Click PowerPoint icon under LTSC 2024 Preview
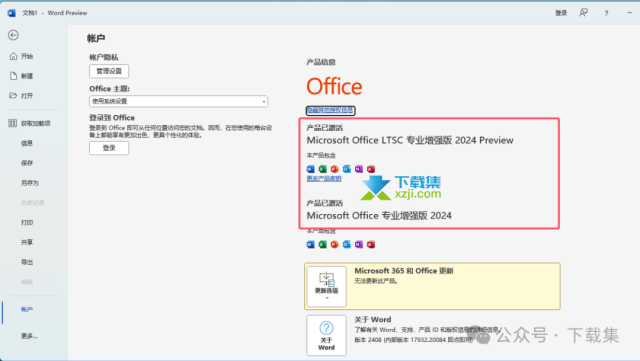Image resolution: width=640 pixels, height=361 pixels. point(335,169)
